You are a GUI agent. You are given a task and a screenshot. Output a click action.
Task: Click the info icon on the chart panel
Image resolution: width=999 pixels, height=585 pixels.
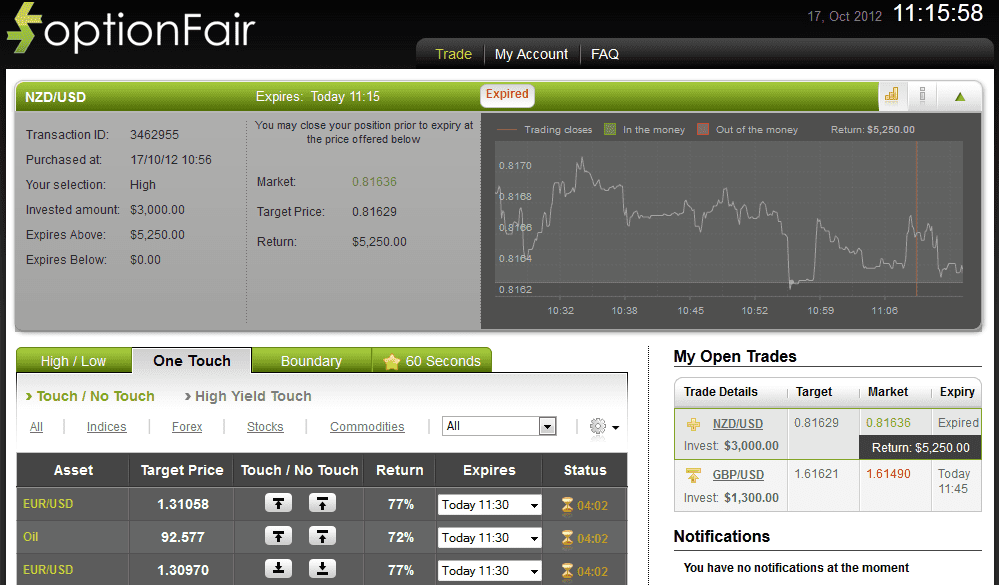922,95
